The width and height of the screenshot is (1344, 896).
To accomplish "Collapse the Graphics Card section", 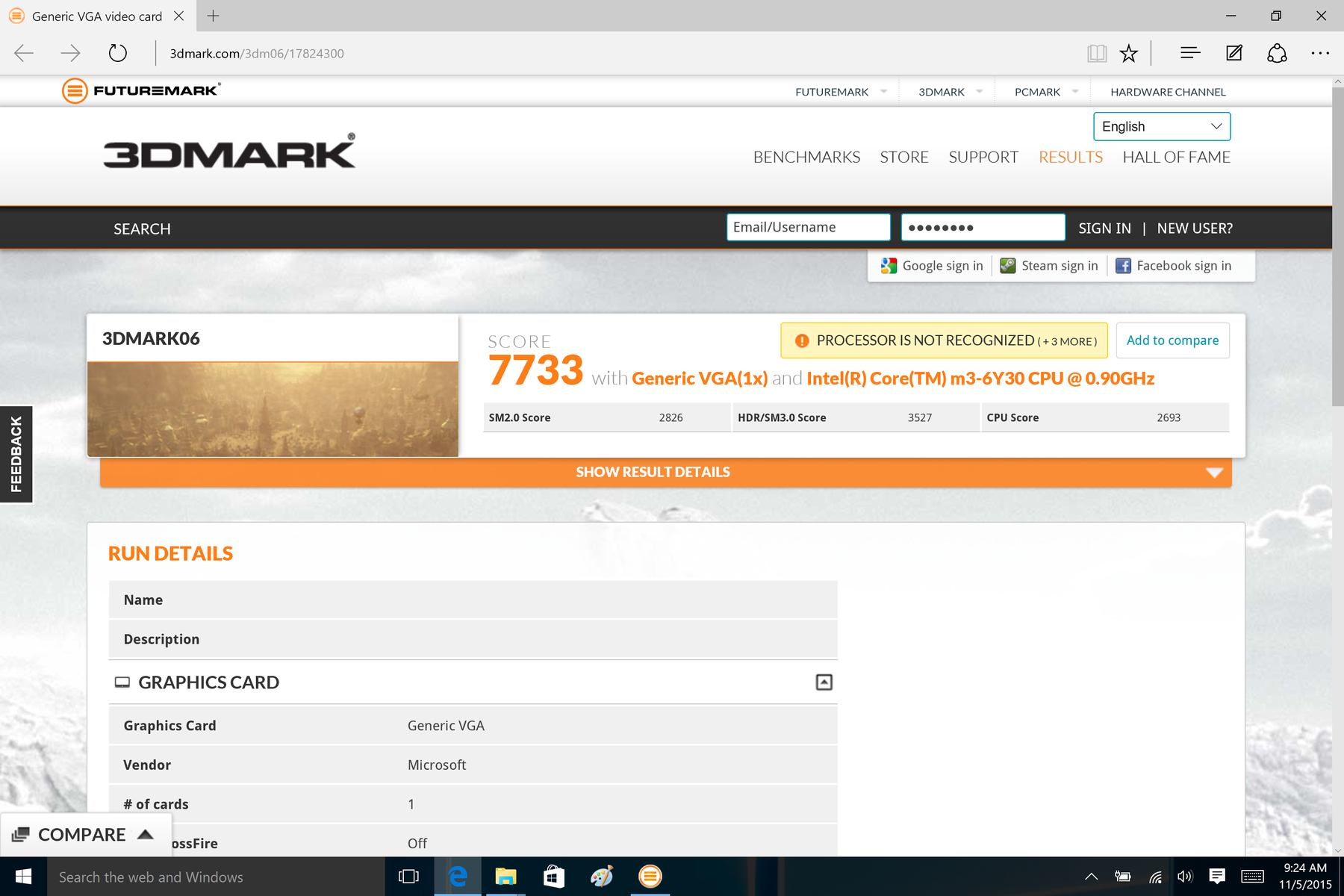I will coord(824,682).
